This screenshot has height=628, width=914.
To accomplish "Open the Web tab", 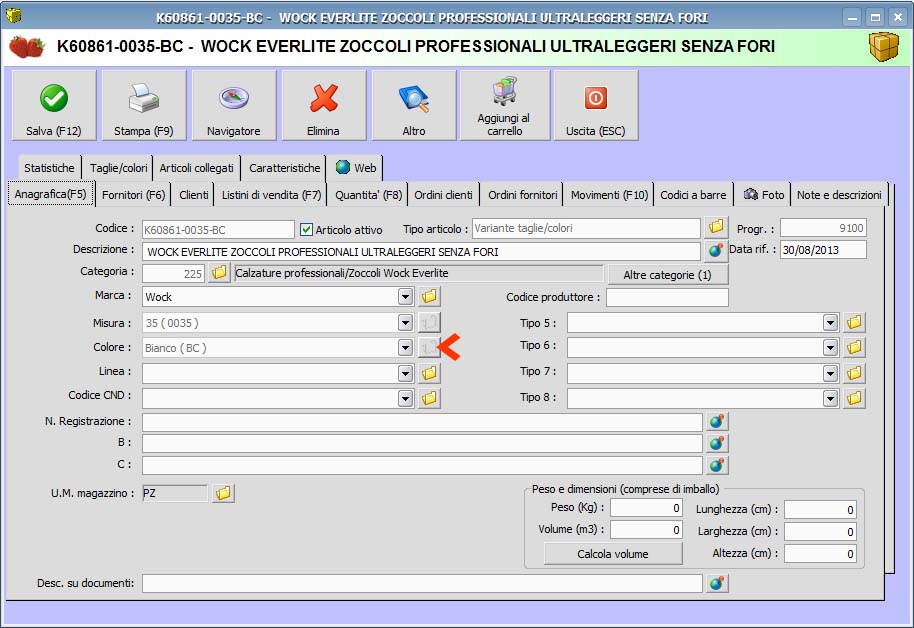I will click(356, 168).
